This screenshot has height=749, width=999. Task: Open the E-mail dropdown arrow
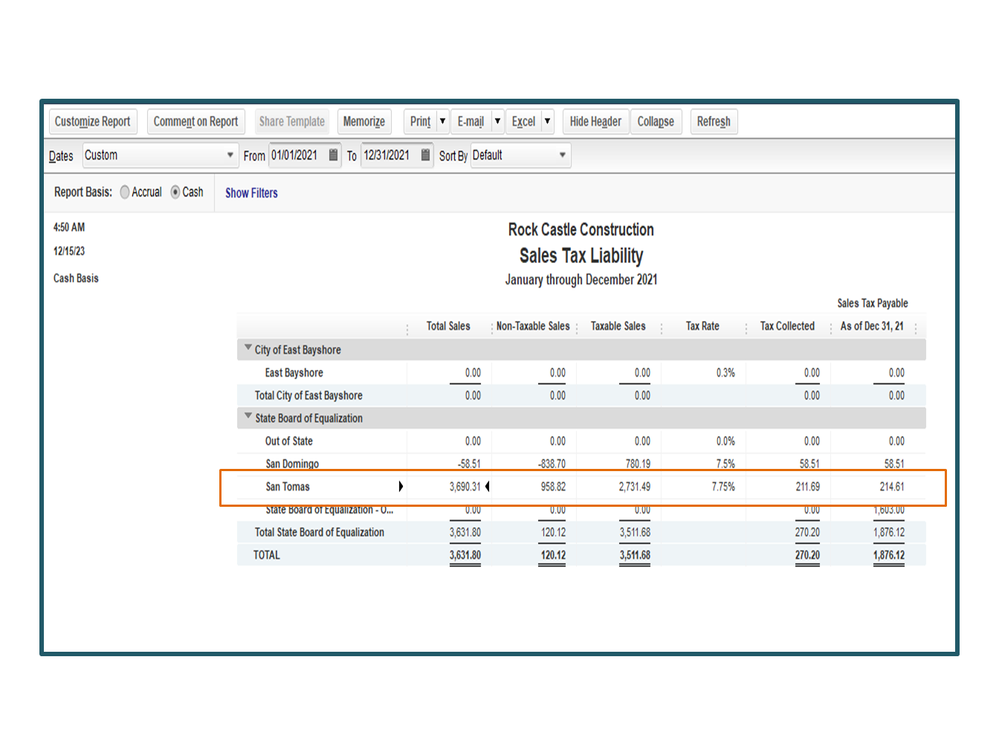coord(498,122)
